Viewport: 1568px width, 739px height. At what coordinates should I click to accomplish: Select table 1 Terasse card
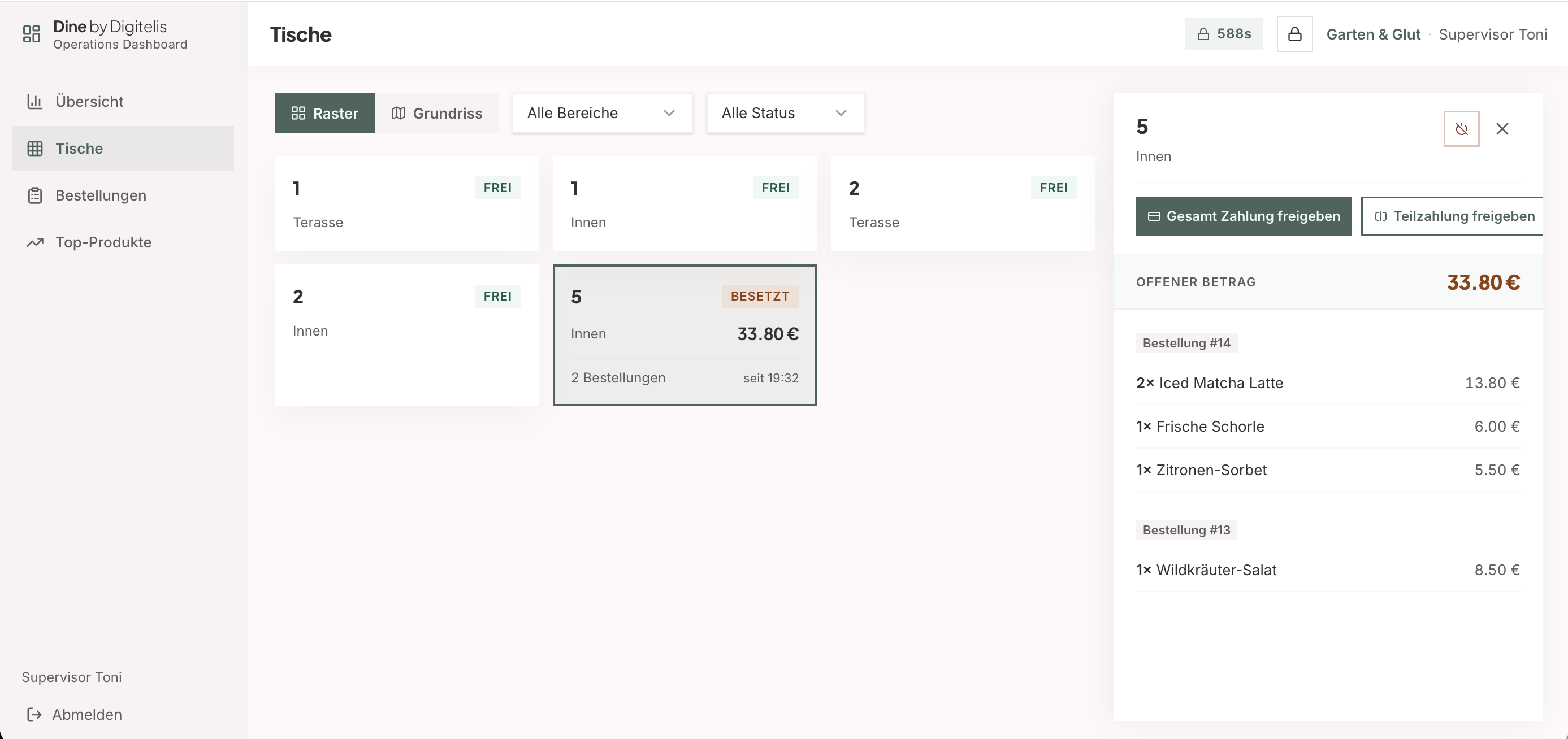[x=406, y=203]
